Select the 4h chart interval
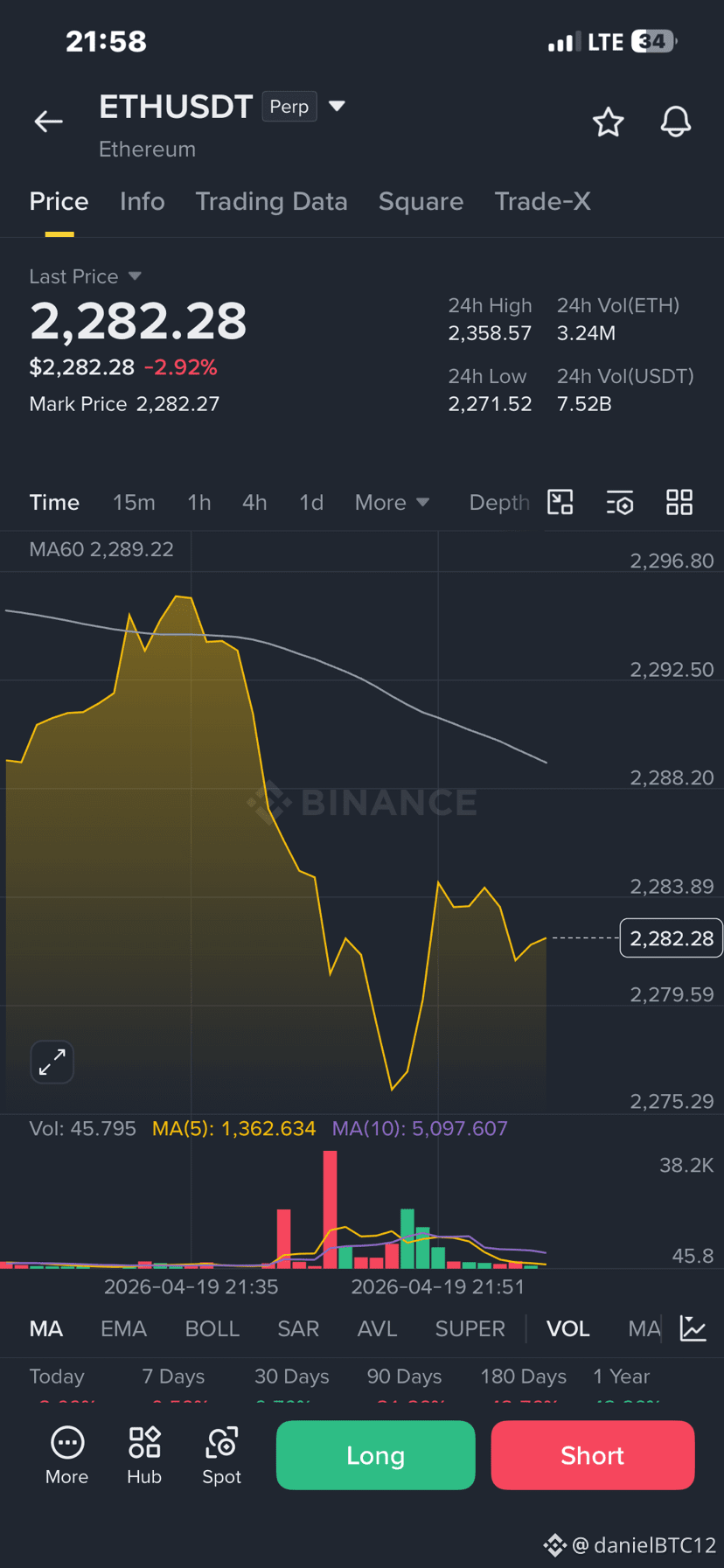This screenshot has height=1568, width=724. point(254,503)
